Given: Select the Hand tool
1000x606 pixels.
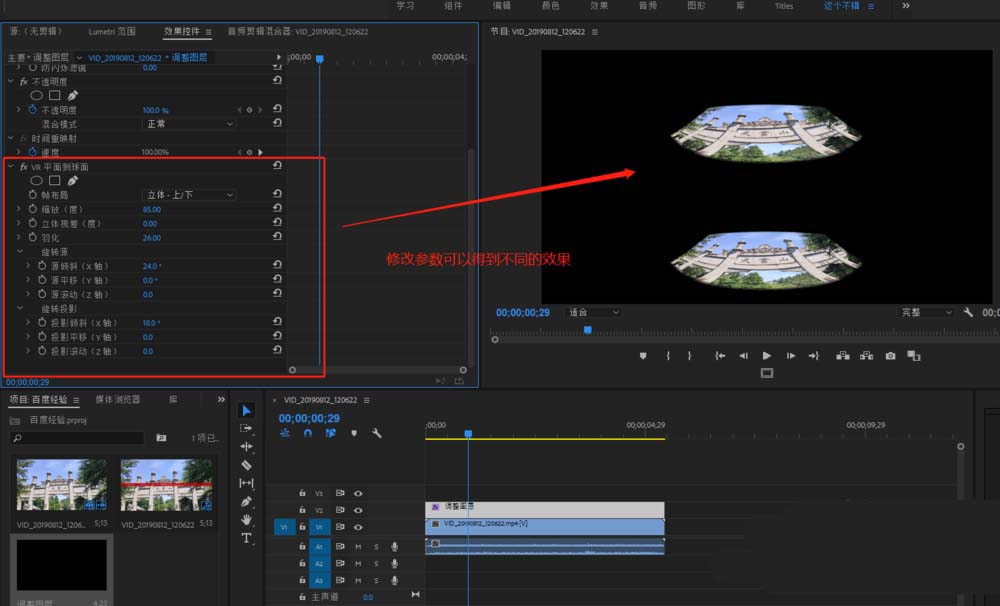Looking at the screenshot, I should tap(247, 520).
